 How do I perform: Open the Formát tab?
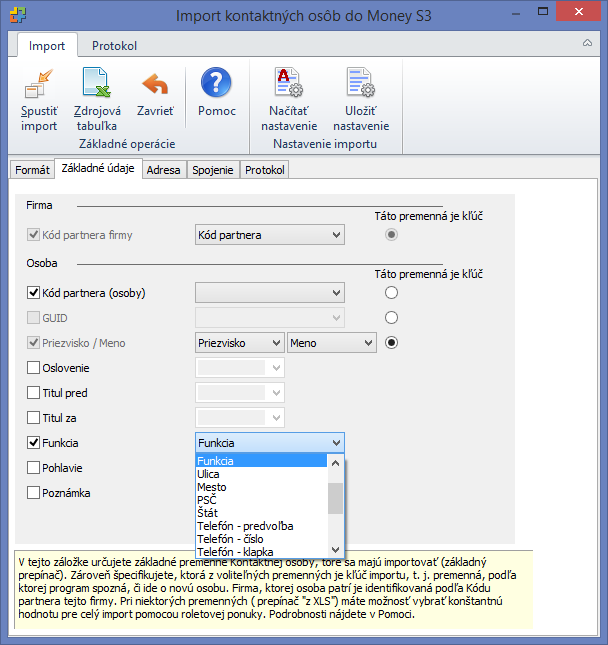pos(32,170)
